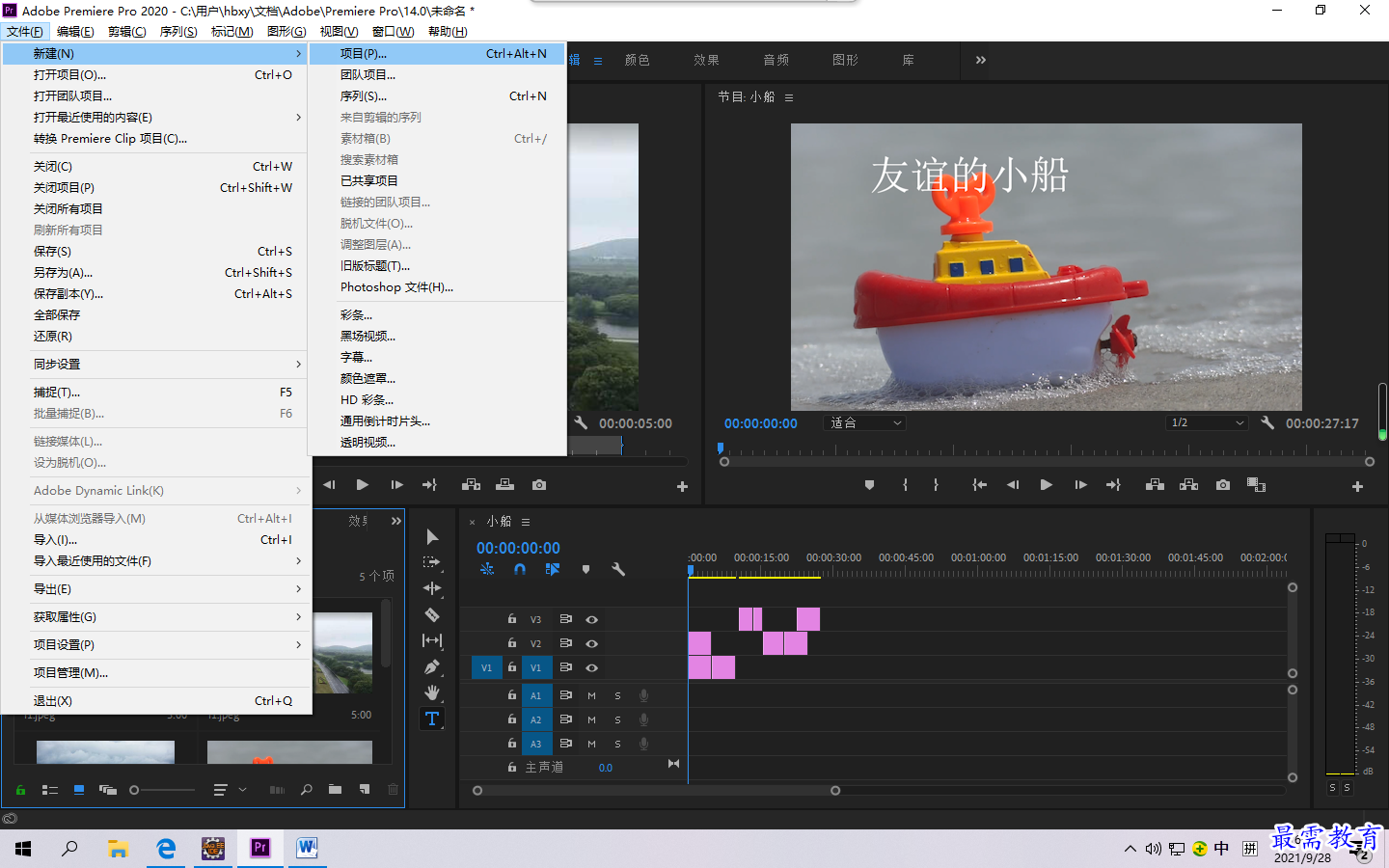The height and width of the screenshot is (868, 1389).
Task: Export frame from Source monitor
Action: [539, 485]
